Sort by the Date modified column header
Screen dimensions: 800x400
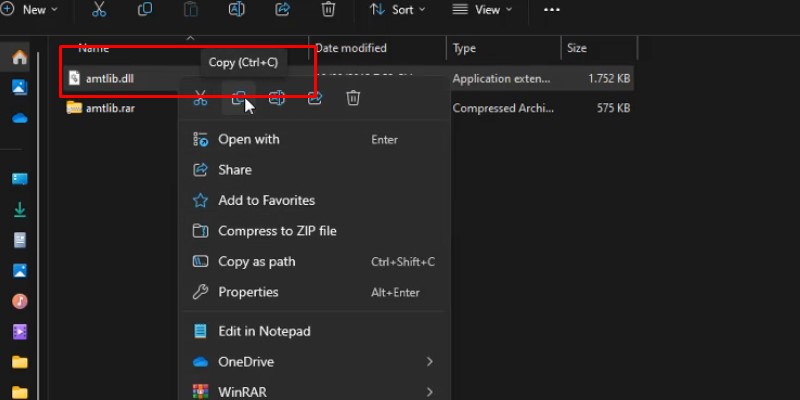[350, 48]
